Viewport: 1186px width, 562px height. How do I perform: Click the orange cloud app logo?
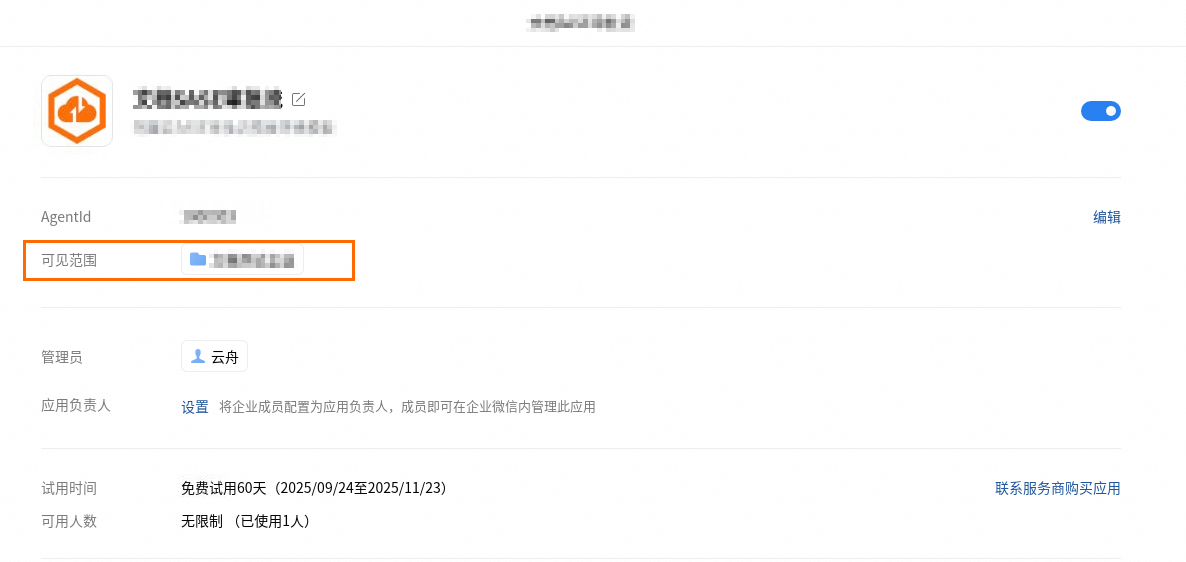(76, 110)
